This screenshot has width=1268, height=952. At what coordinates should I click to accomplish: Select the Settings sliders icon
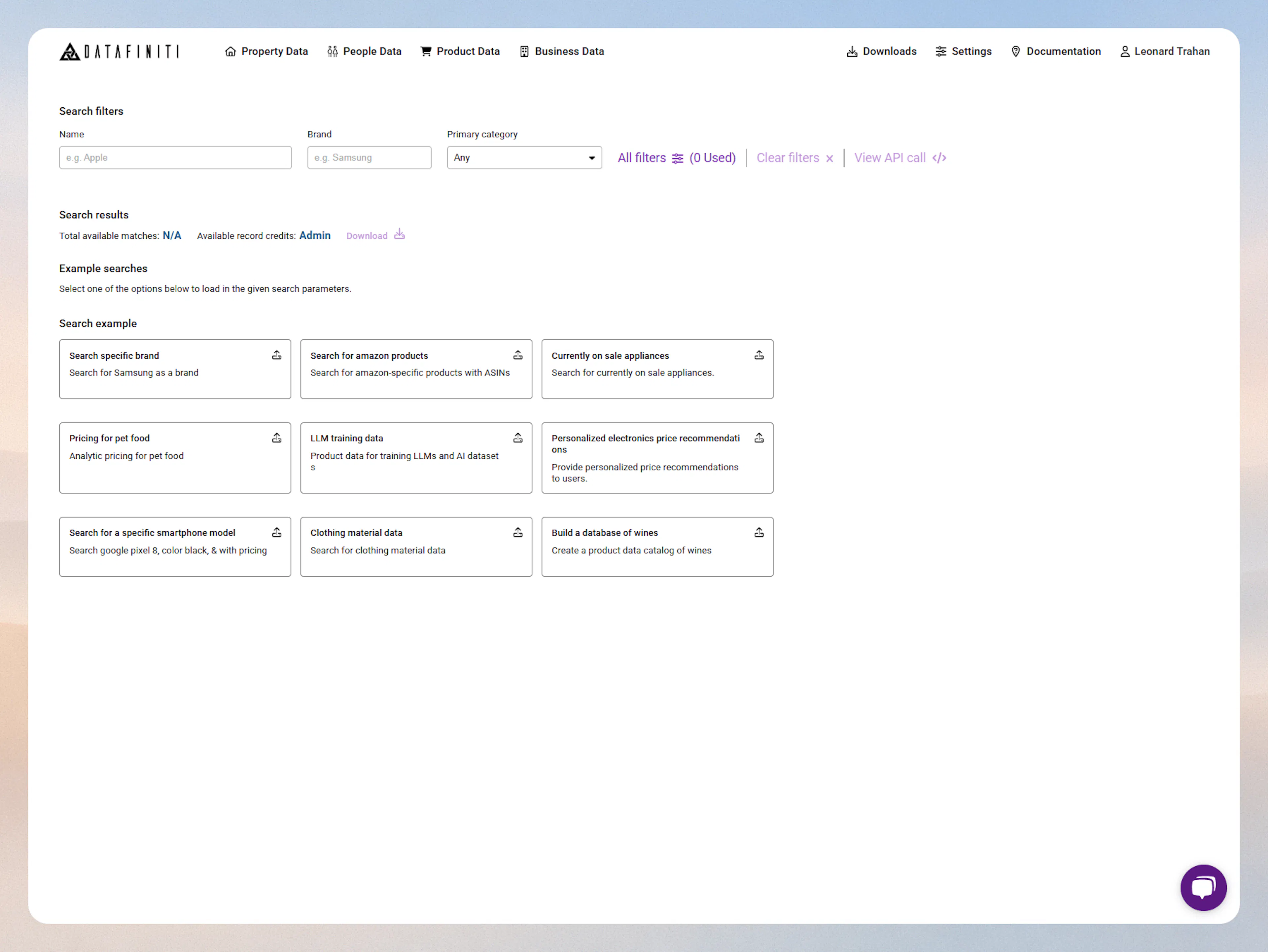pyautogui.click(x=941, y=51)
